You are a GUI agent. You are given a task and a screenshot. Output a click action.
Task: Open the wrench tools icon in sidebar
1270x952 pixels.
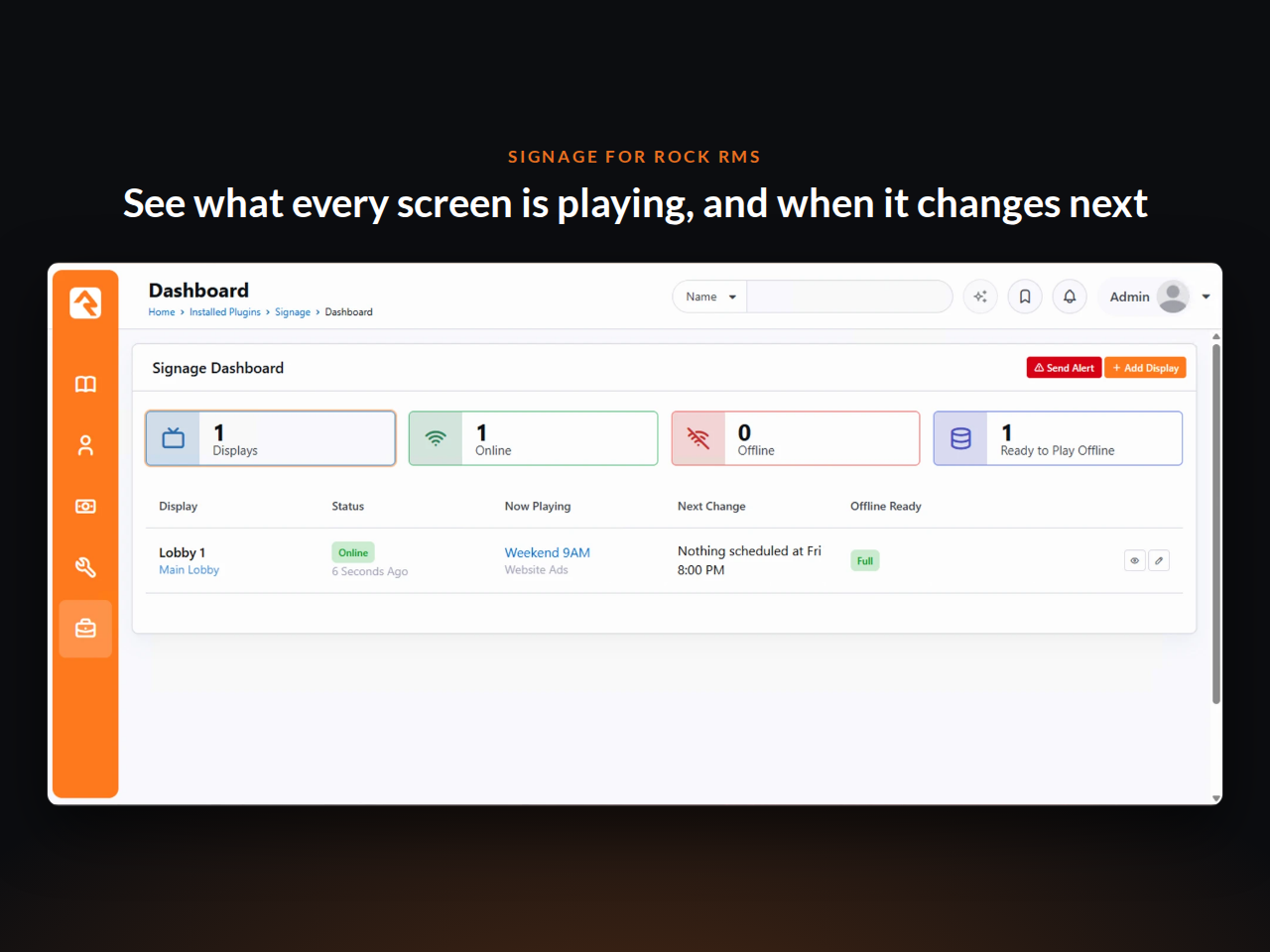click(x=85, y=567)
